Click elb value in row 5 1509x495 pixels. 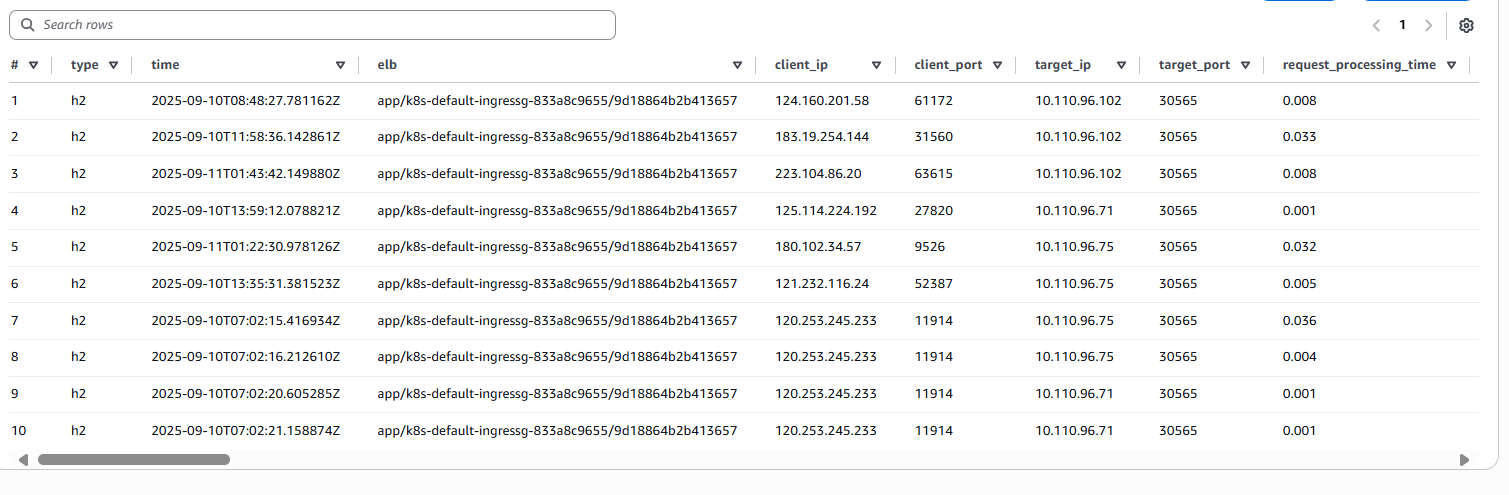point(557,247)
